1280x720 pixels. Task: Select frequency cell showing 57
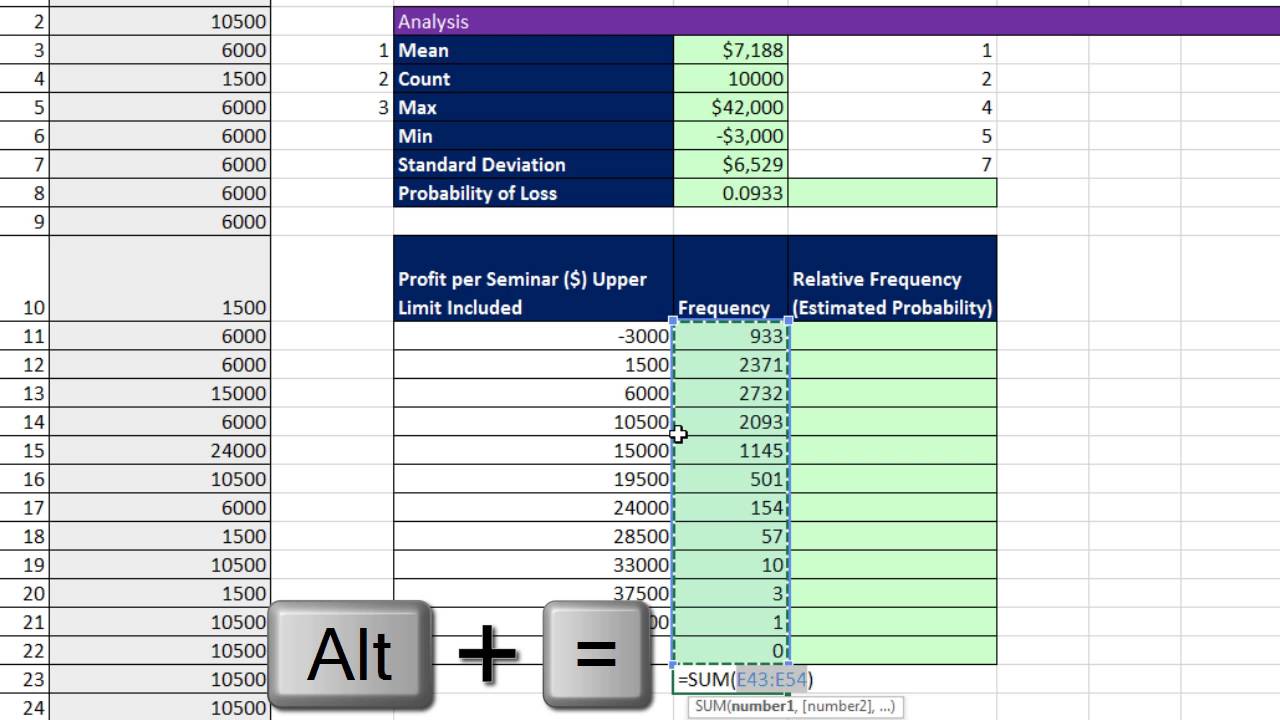pos(731,536)
